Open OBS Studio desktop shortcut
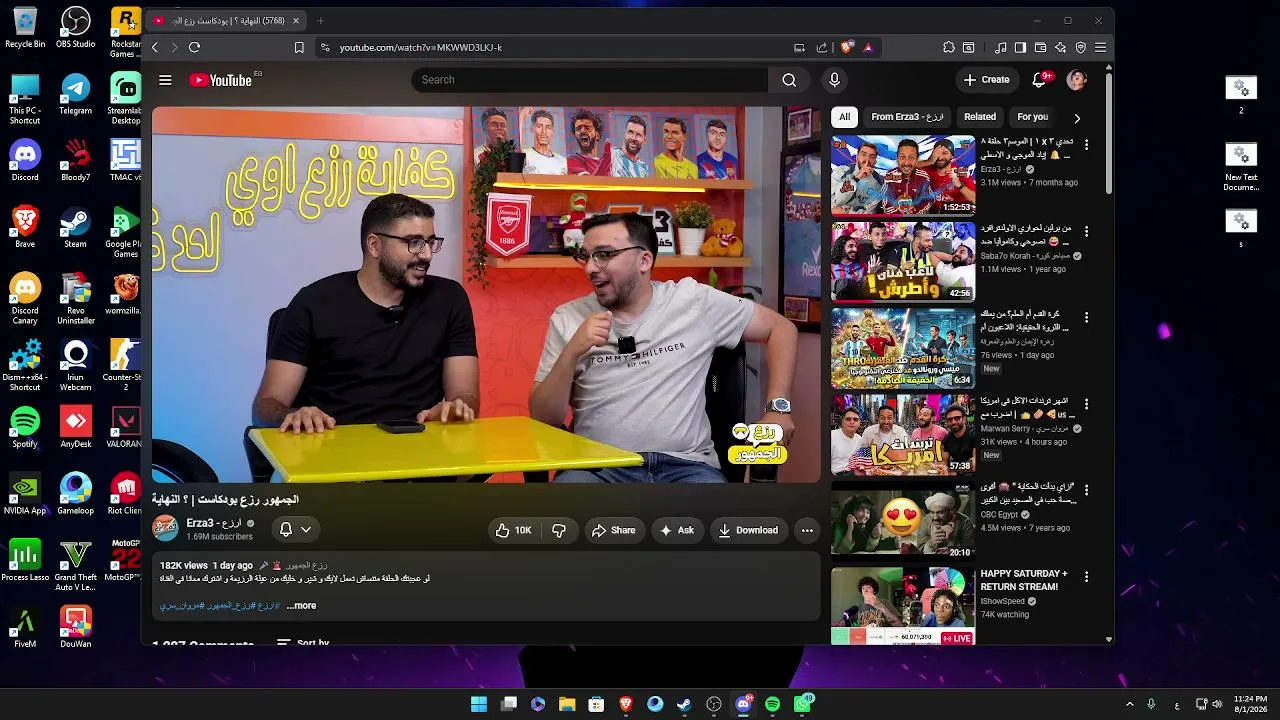The height and width of the screenshot is (720, 1280). click(x=75, y=28)
